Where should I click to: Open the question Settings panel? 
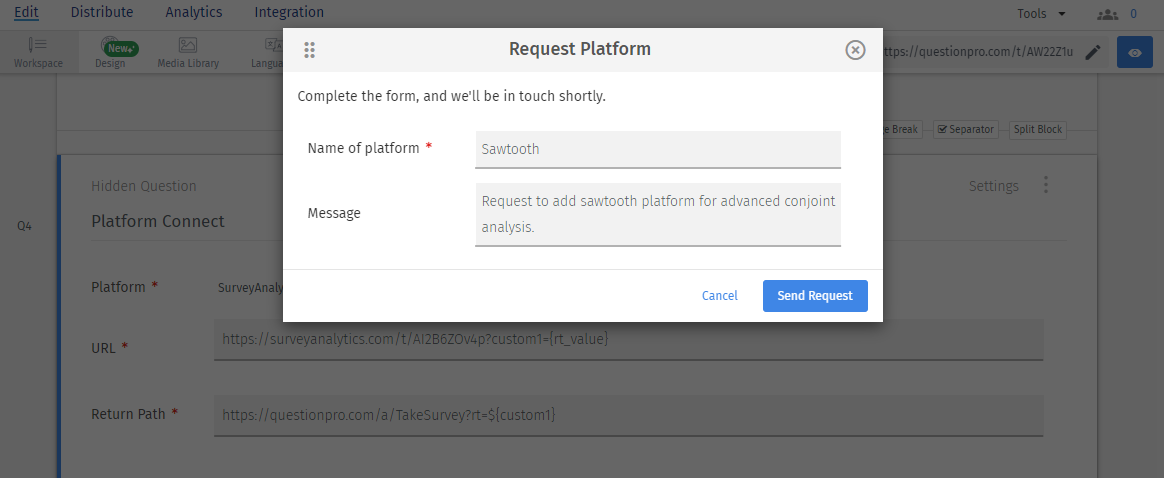point(993,186)
